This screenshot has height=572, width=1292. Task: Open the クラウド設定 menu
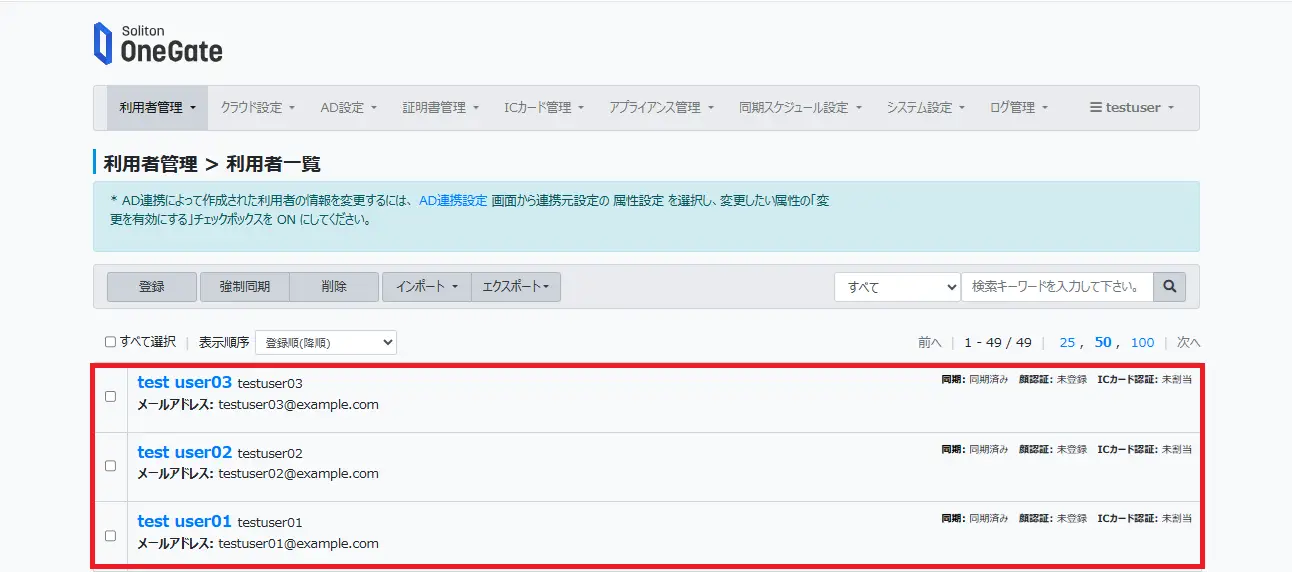pos(258,108)
